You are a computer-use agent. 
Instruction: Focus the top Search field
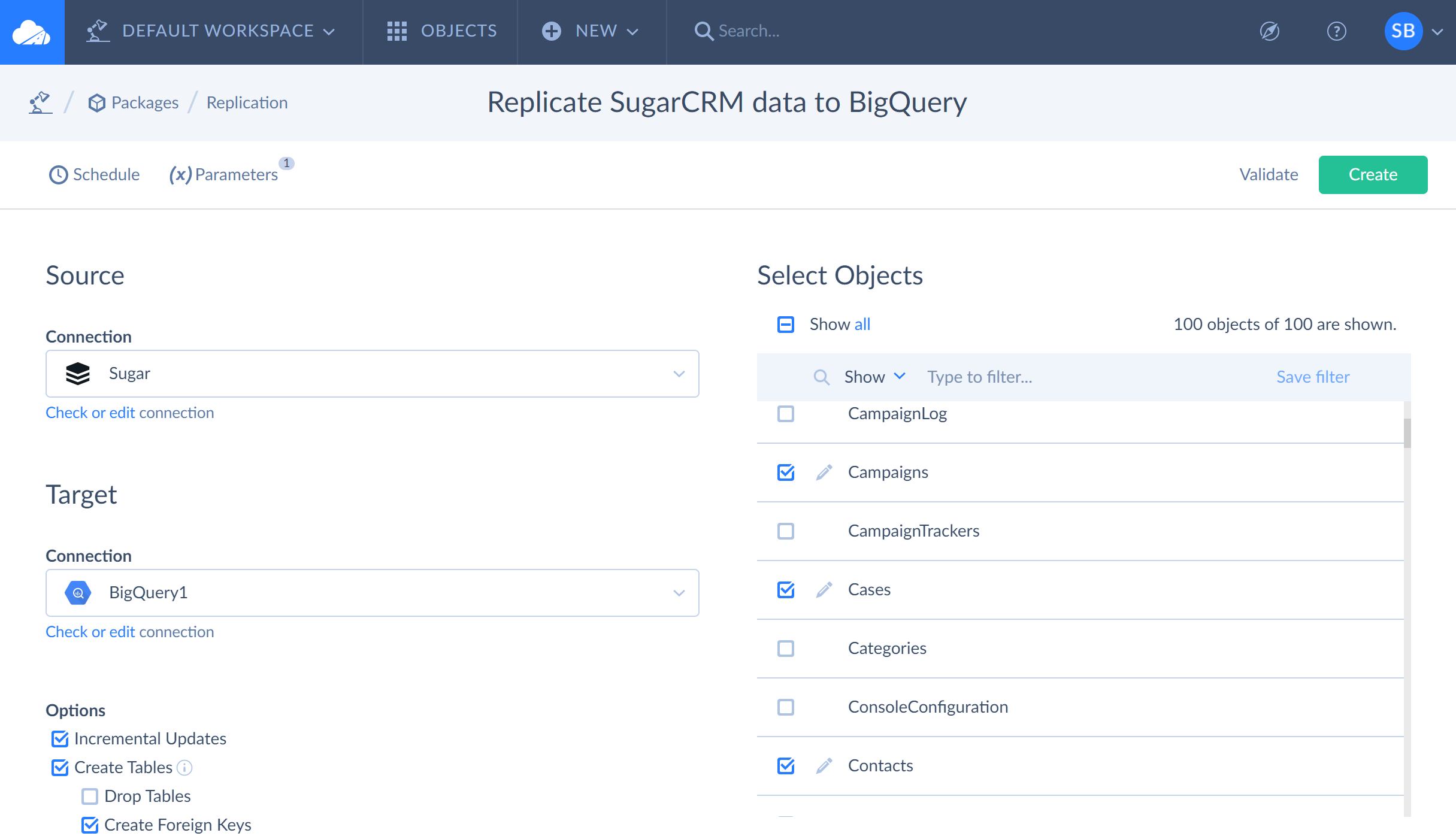click(x=749, y=31)
